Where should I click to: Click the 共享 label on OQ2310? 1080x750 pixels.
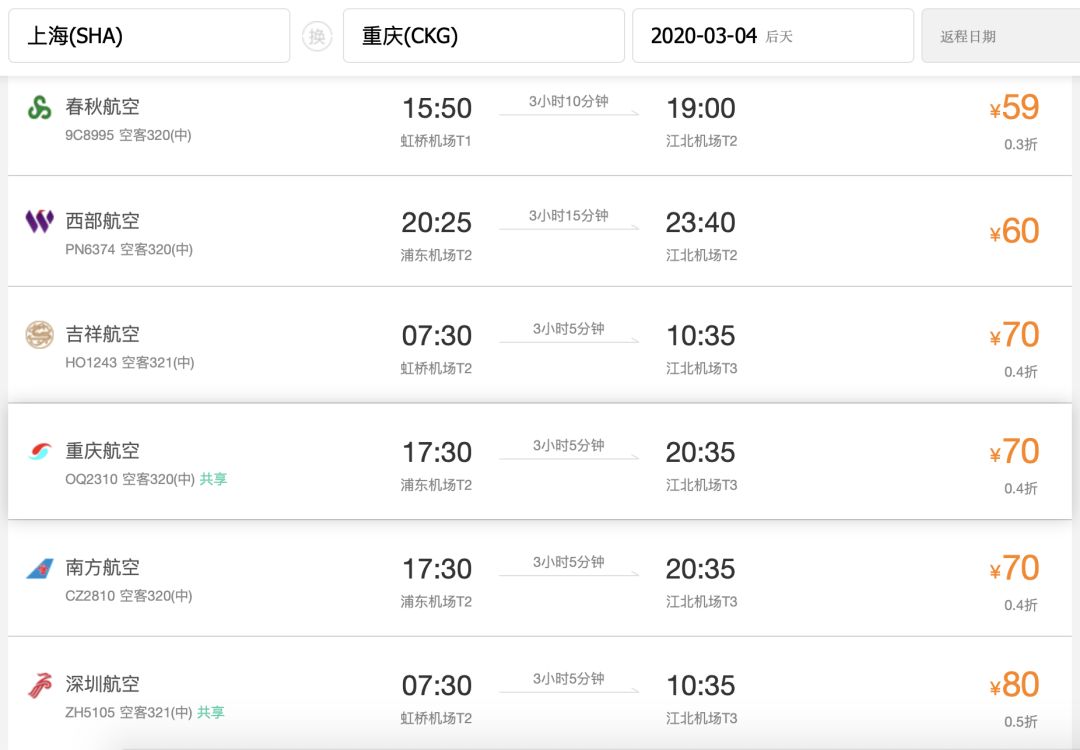[214, 479]
